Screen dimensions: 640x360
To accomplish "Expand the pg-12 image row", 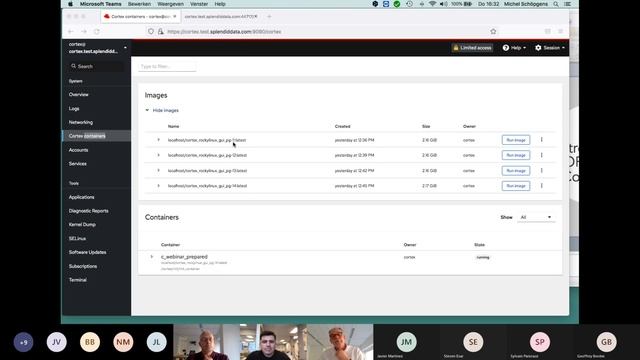I will (x=158, y=155).
